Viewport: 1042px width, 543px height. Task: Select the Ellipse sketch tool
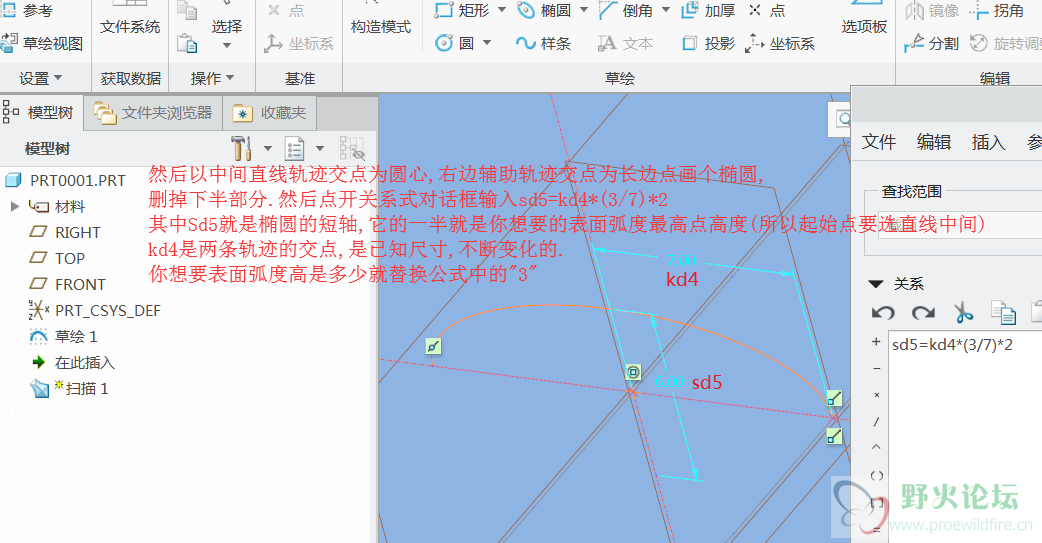(544, 11)
